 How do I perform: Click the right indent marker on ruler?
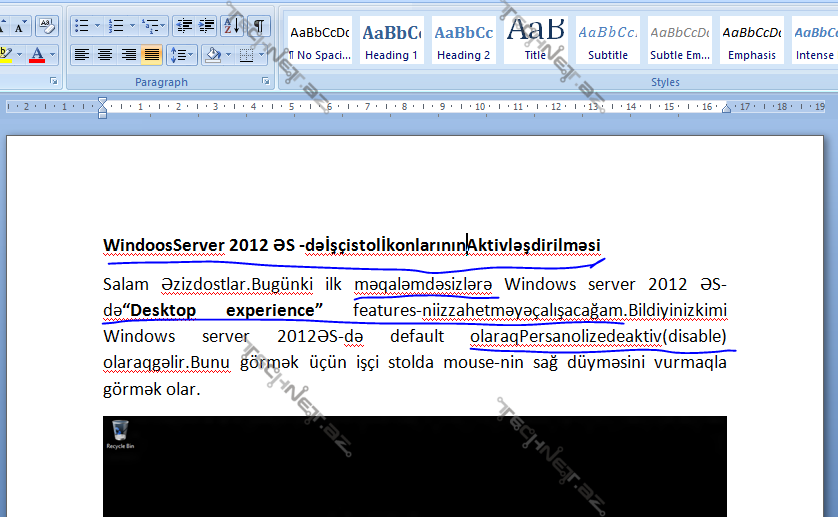click(726, 109)
